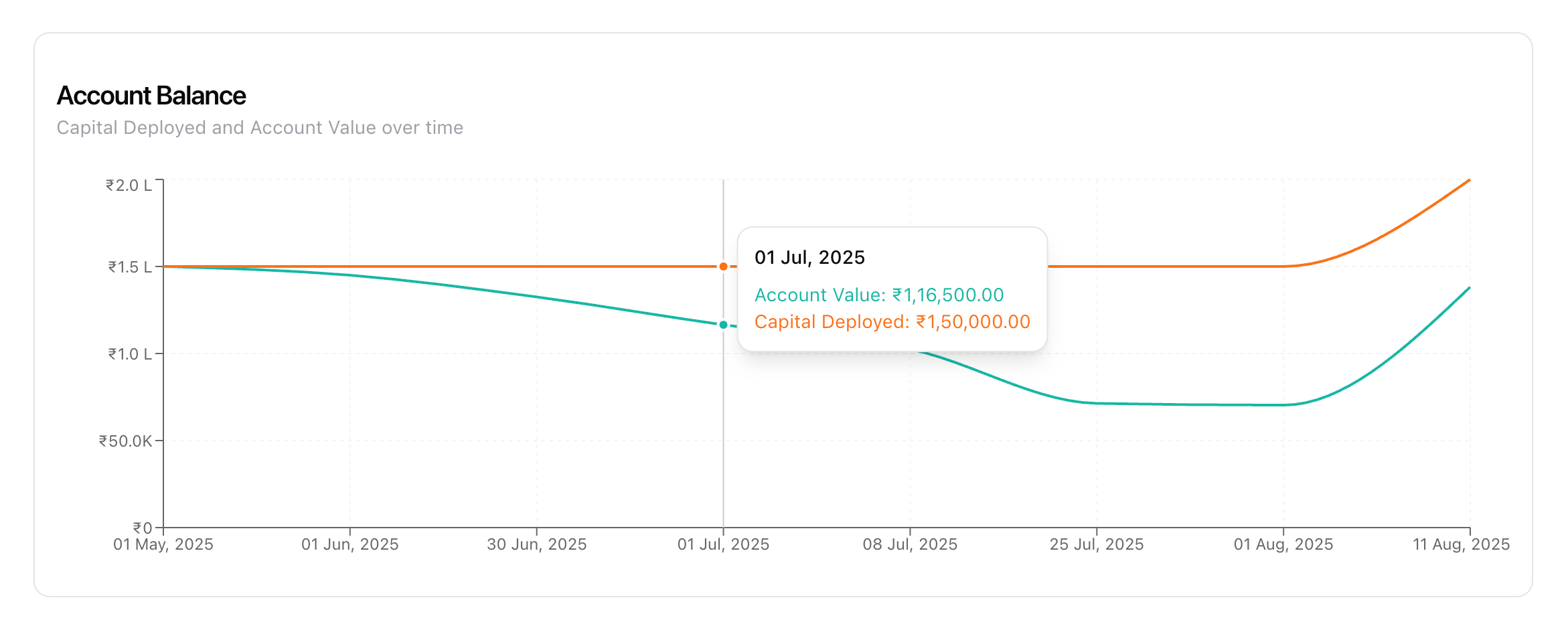Click the Account Value ₹1,16,500.00 tooltip text
This screenshot has width=1568, height=620.
pos(879,295)
